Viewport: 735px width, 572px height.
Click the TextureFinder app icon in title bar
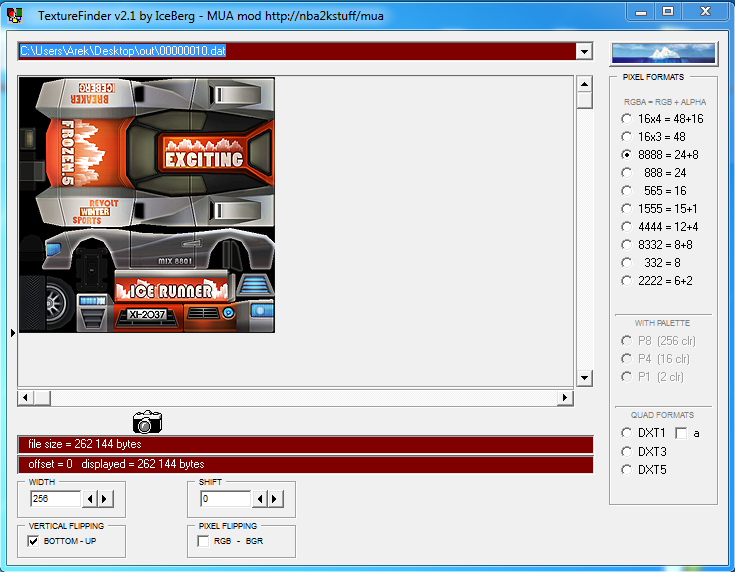15,15
